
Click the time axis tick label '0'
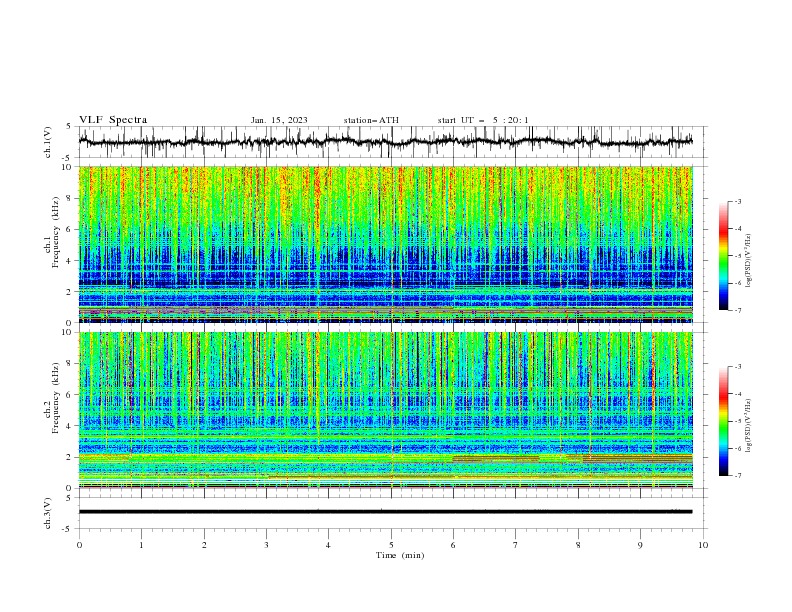click(79, 545)
